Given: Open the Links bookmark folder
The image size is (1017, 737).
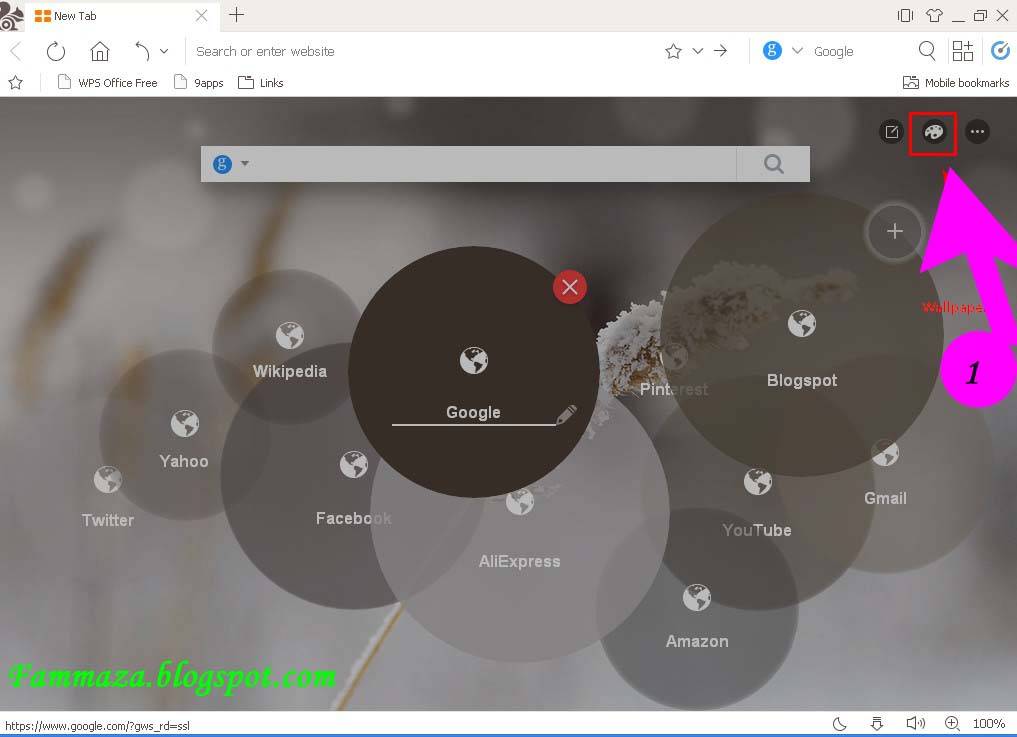Looking at the screenshot, I should [261, 82].
